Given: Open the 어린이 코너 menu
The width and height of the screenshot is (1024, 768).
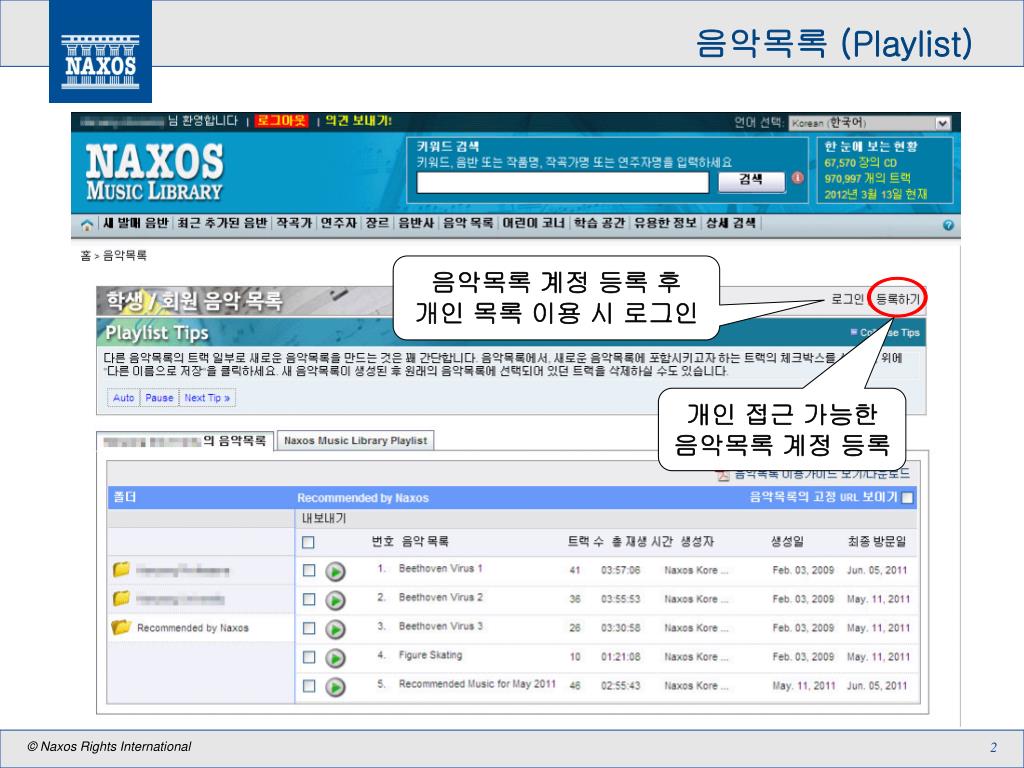Looking at the screenshot, I should (533, 223).
